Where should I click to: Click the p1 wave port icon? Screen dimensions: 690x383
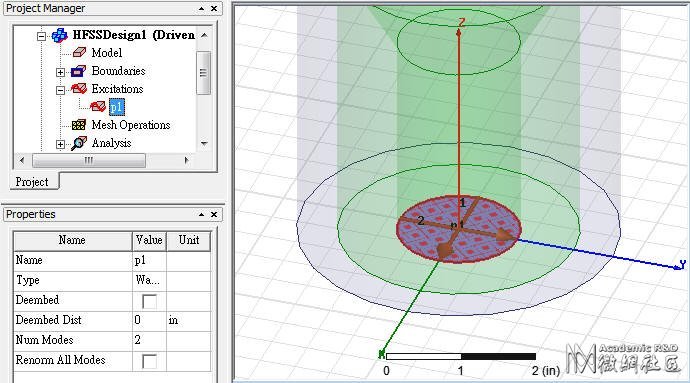click(x=98, y=107)
